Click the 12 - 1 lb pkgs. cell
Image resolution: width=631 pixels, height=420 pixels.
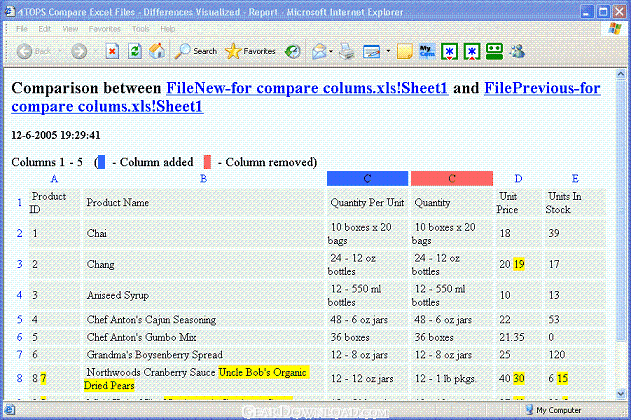click(x=452, y=379)
